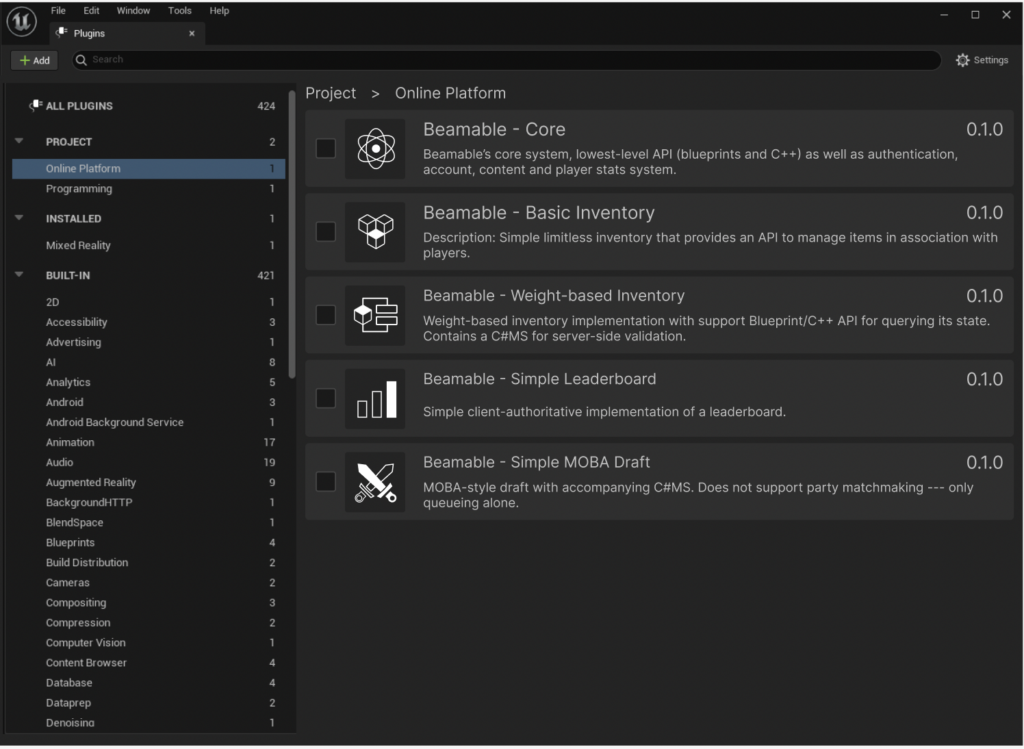Click the All Plugins plug icon

click(x=34, y=105)
